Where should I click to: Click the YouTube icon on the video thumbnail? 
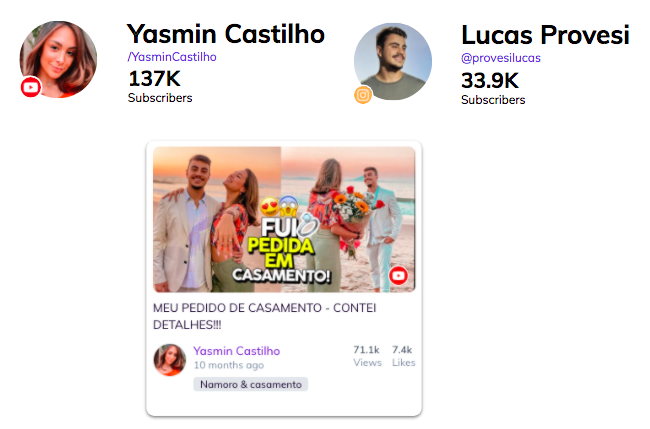pyautogui.click(x=398, y=276)
